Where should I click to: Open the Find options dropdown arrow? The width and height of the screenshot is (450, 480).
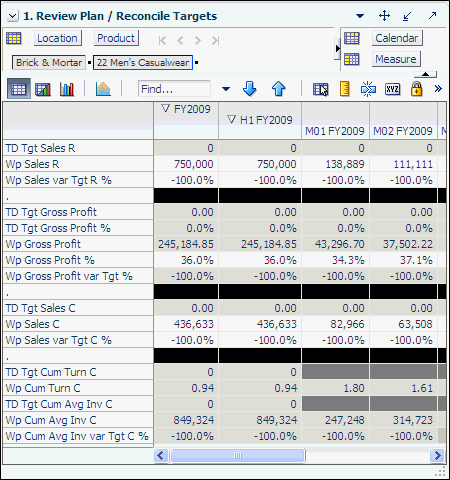coord(226,89)
